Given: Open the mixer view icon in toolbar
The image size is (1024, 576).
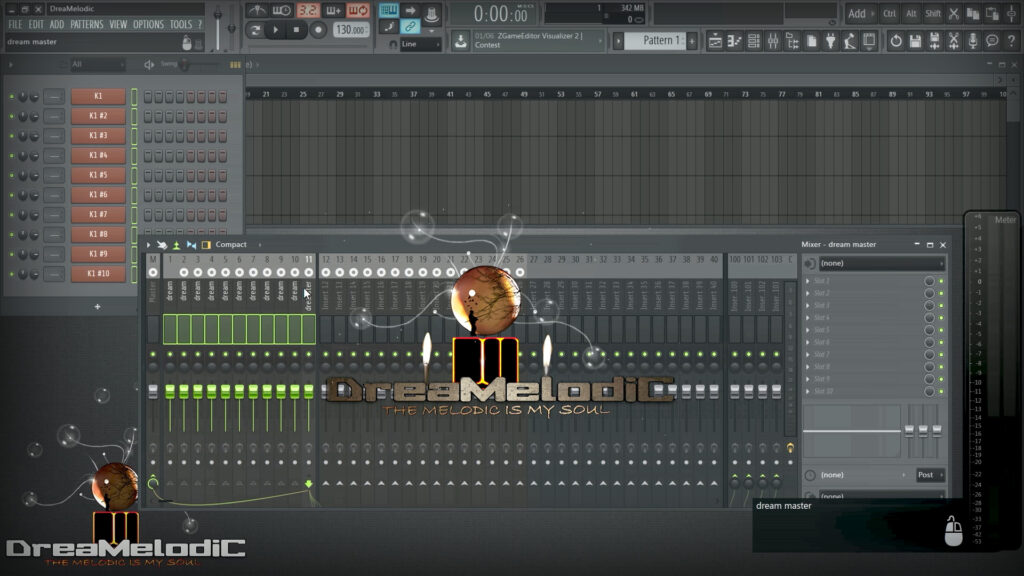Looking at the screenshot, I should click(773, 41).
